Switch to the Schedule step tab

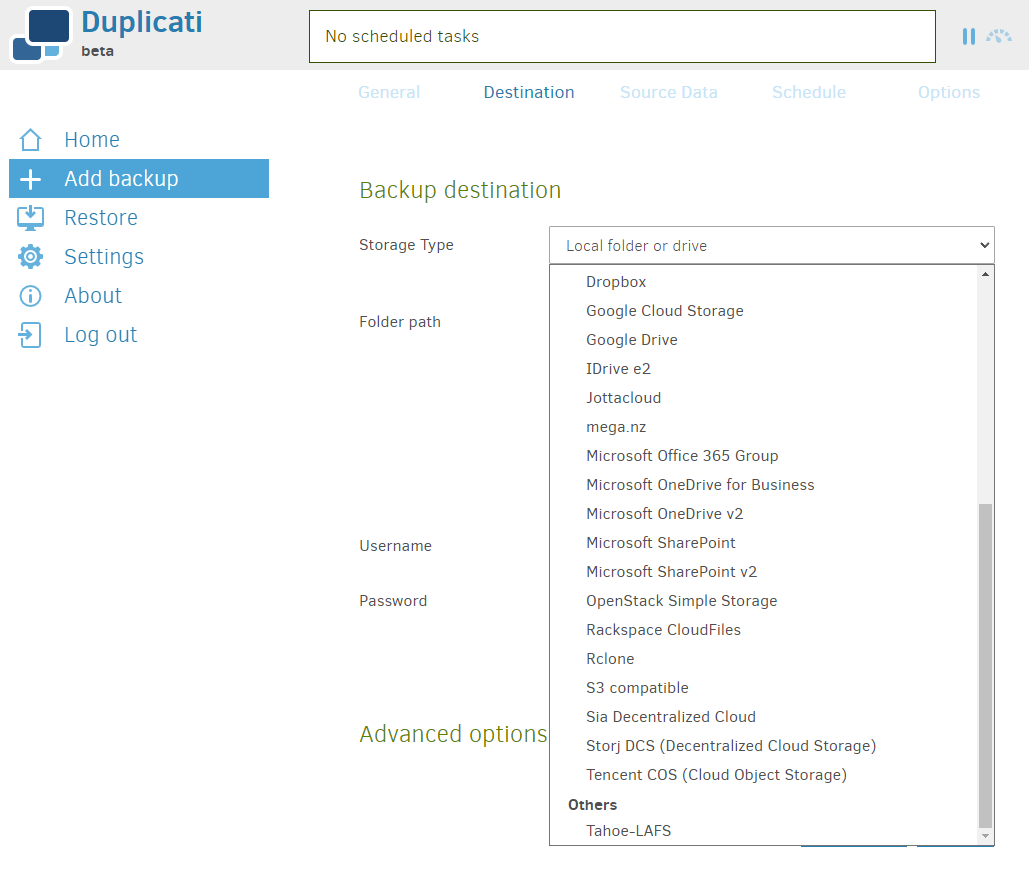click(809, 93)
